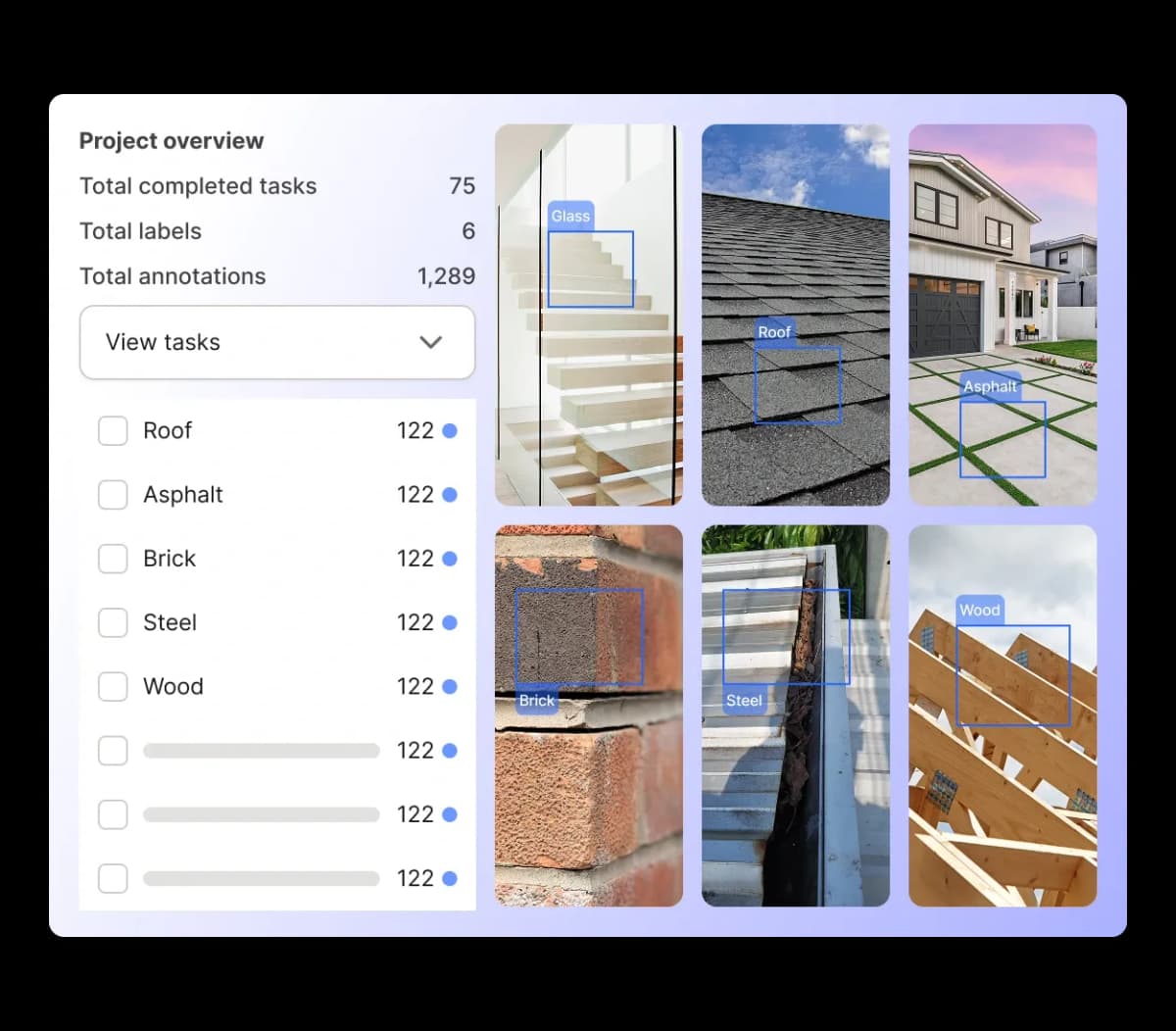Check the Wood checkbox
Image resolution: width=1176 pixels, height=1031 pixels.
tap(113, 687)
